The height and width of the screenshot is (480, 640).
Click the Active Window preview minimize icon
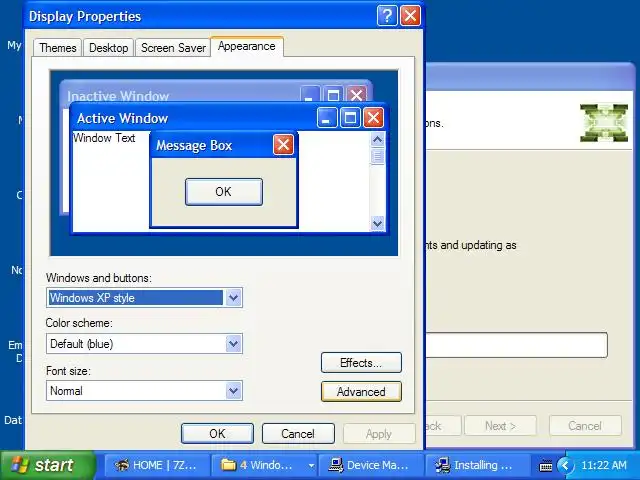coord(327,118)
